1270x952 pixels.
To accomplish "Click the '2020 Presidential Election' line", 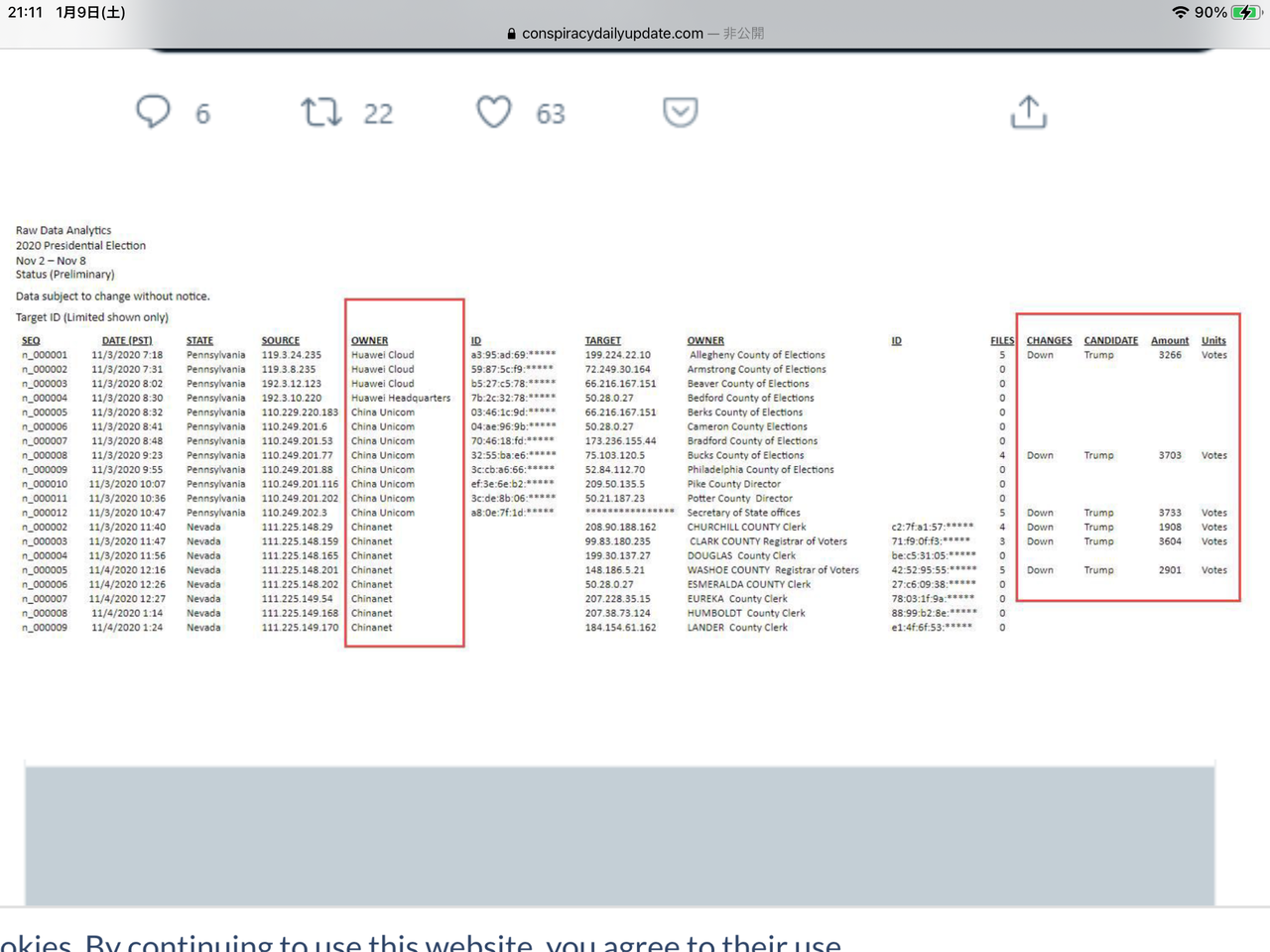I will [x=80, y=245].
